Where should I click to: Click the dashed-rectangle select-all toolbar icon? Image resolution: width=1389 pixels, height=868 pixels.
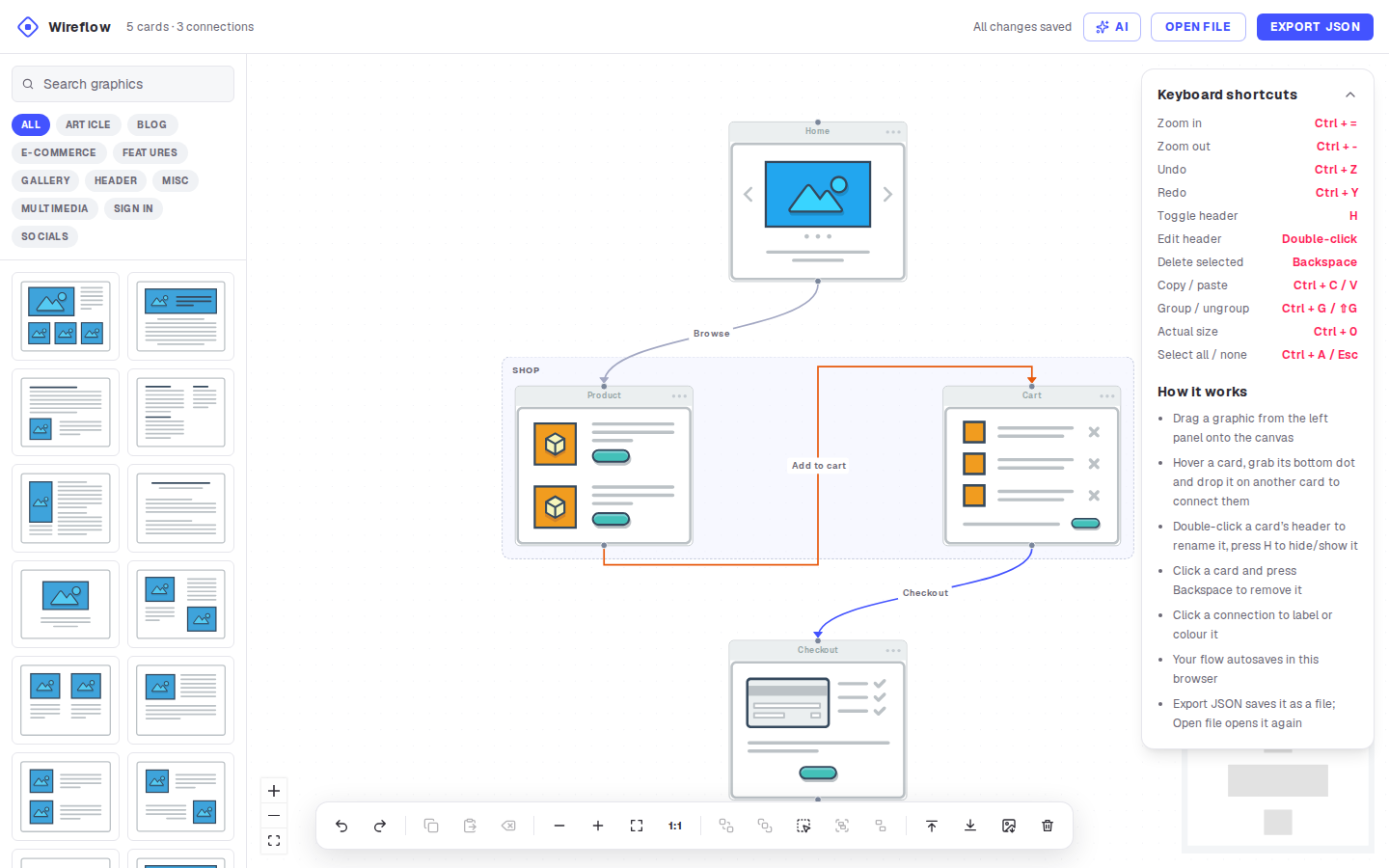point(803,826)
